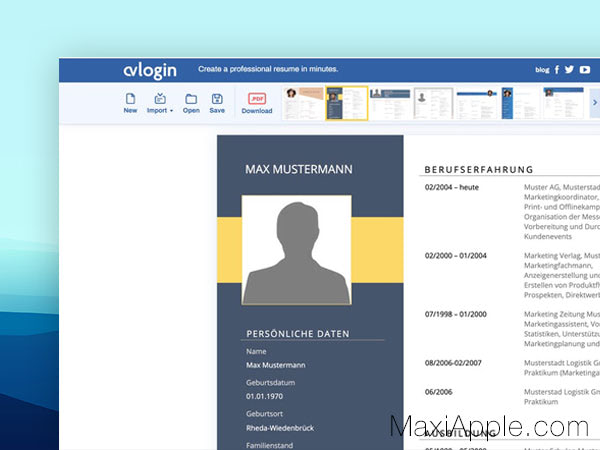600x450 pixels.
Task: Save the resume
Action: pos(217,103)
